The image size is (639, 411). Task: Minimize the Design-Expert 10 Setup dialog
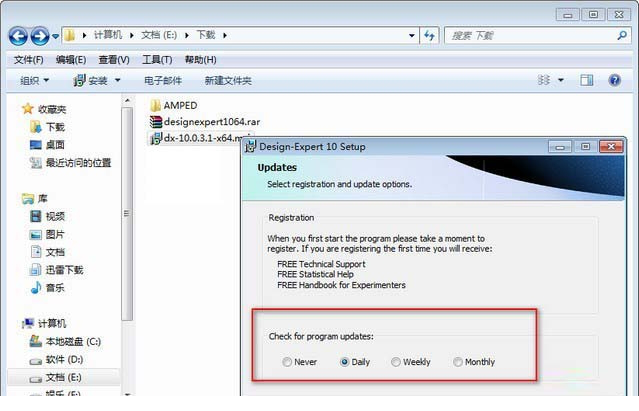(x=560, y=147)
